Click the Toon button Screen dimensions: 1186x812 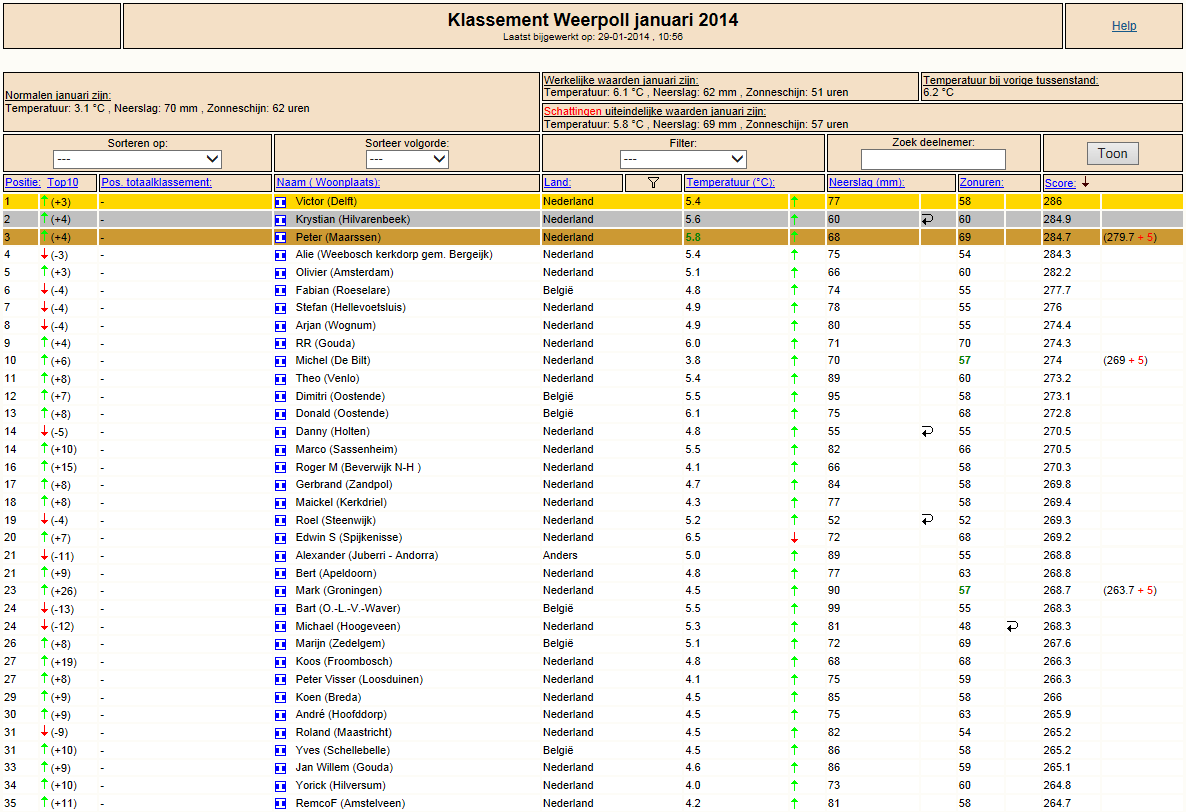pos(1113,154)
